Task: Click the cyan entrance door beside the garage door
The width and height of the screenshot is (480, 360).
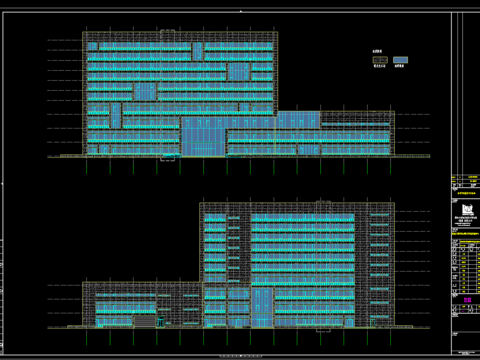Action: tap(161, 322)
